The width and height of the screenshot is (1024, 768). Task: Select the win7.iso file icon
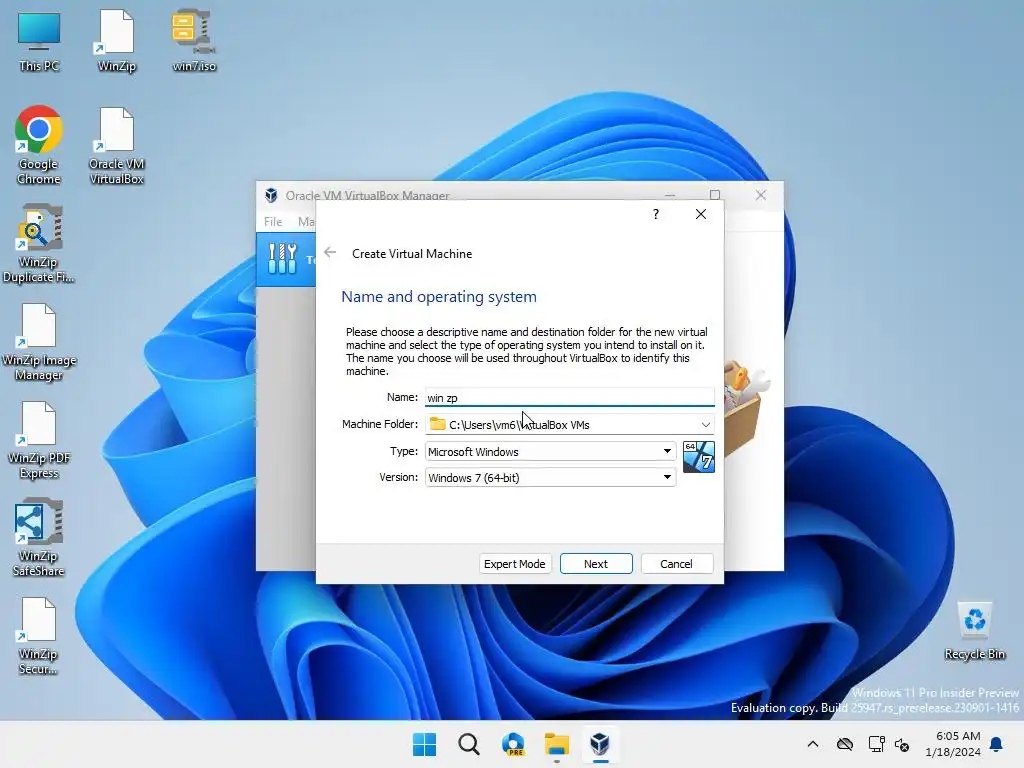click(194, 40)
